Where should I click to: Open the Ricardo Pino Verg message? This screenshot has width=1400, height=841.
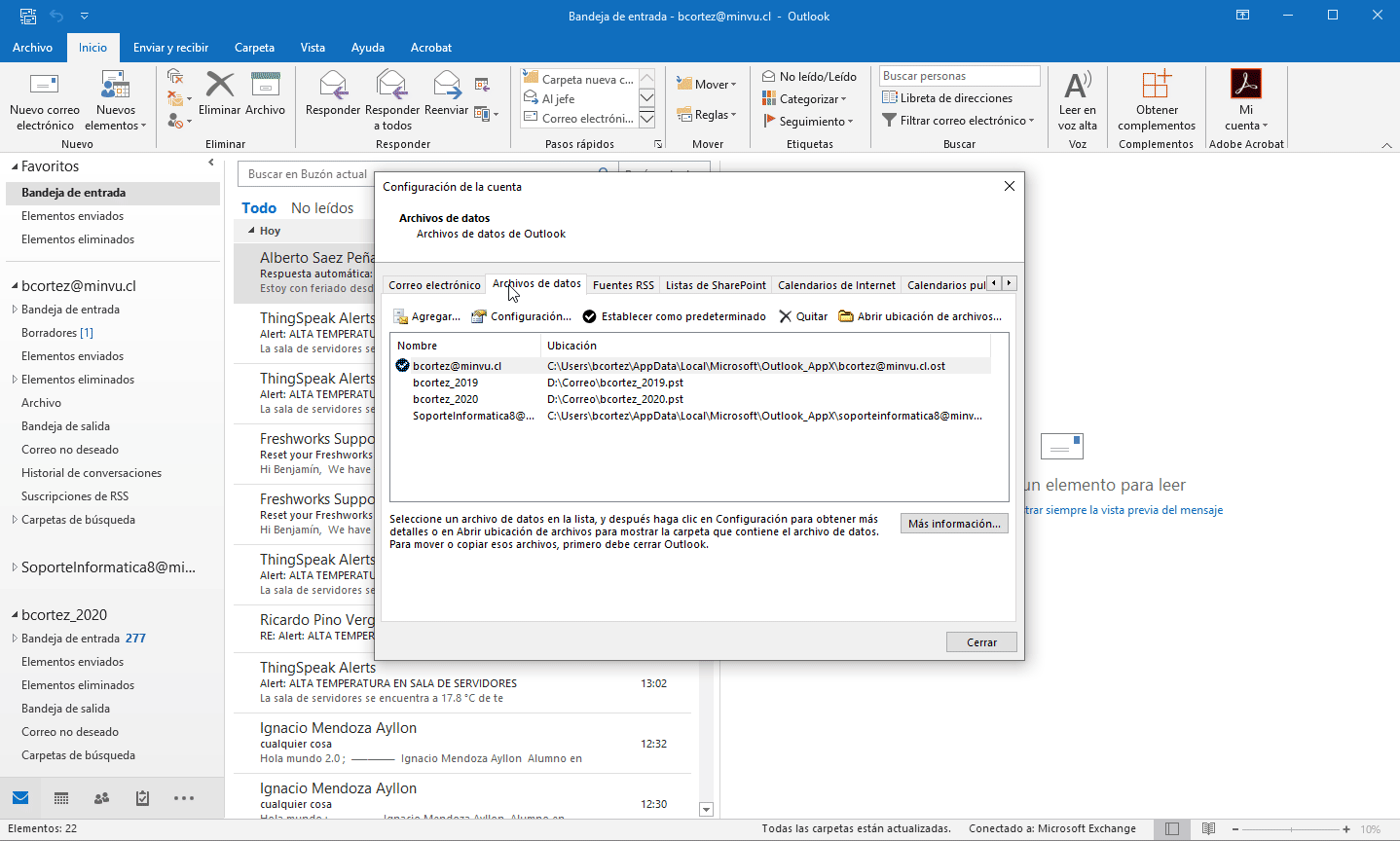[x=316, y=628]
